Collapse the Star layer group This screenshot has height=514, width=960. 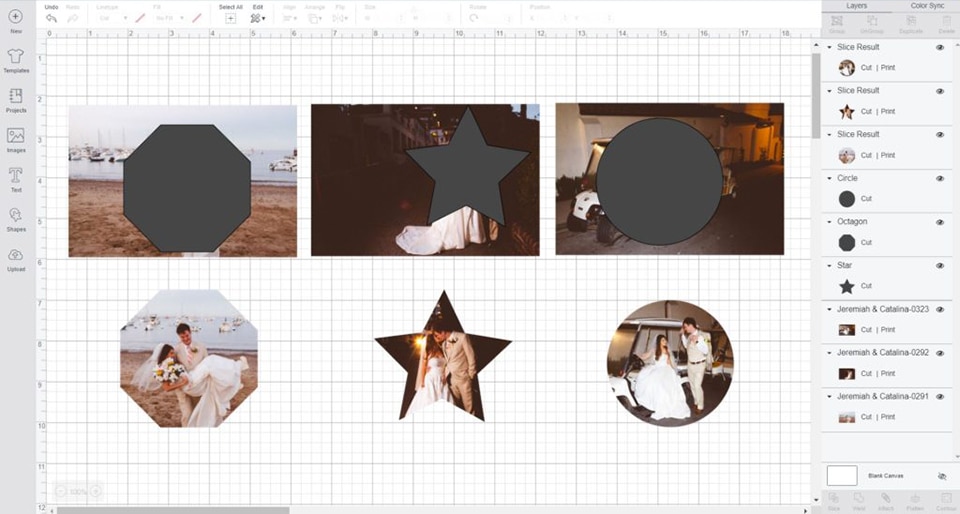(x=830, y=266)
